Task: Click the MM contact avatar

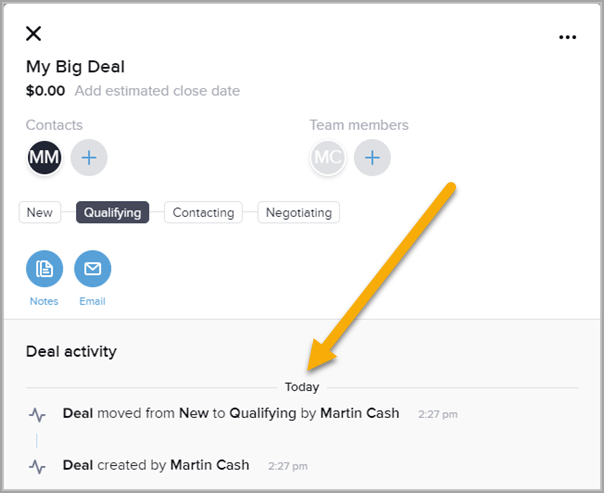Action: tap(44, 157)
